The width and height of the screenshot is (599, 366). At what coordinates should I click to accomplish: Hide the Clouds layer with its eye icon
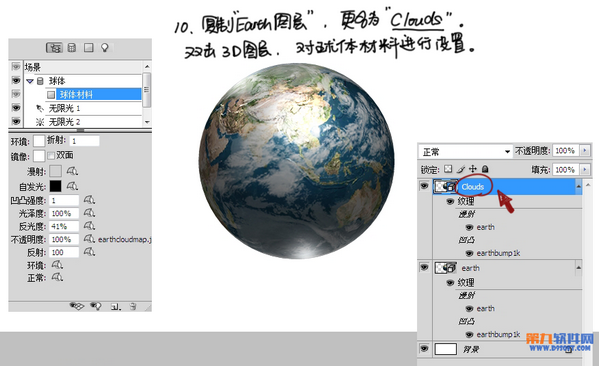tap(424, 186)
